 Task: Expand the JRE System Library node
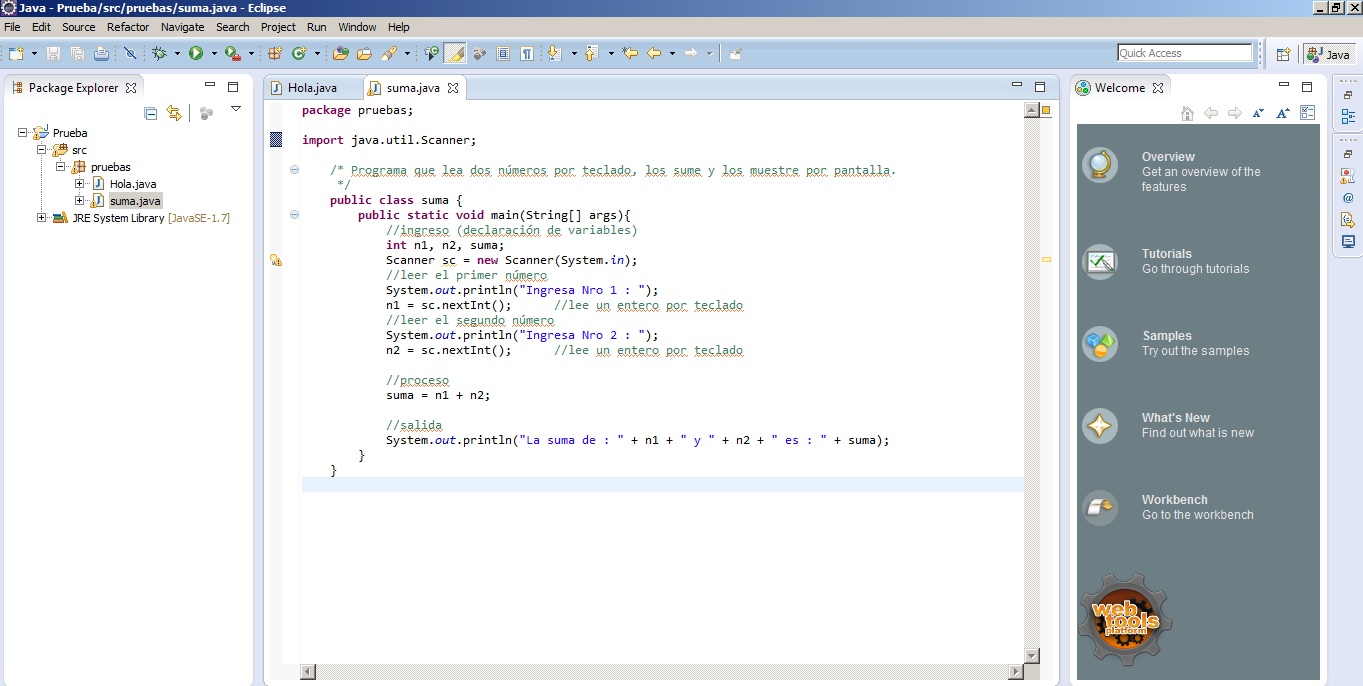(41, 218)
